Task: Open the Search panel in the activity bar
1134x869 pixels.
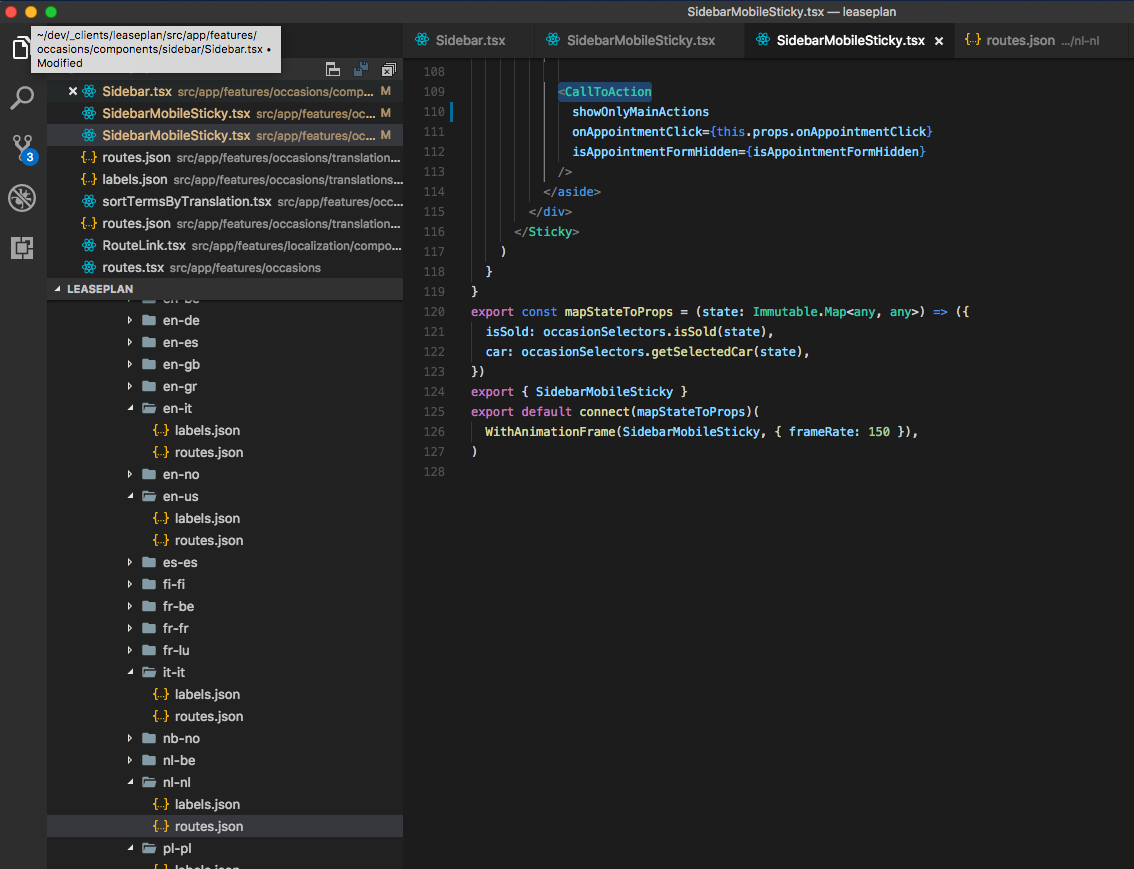Action: coord(21,98)
